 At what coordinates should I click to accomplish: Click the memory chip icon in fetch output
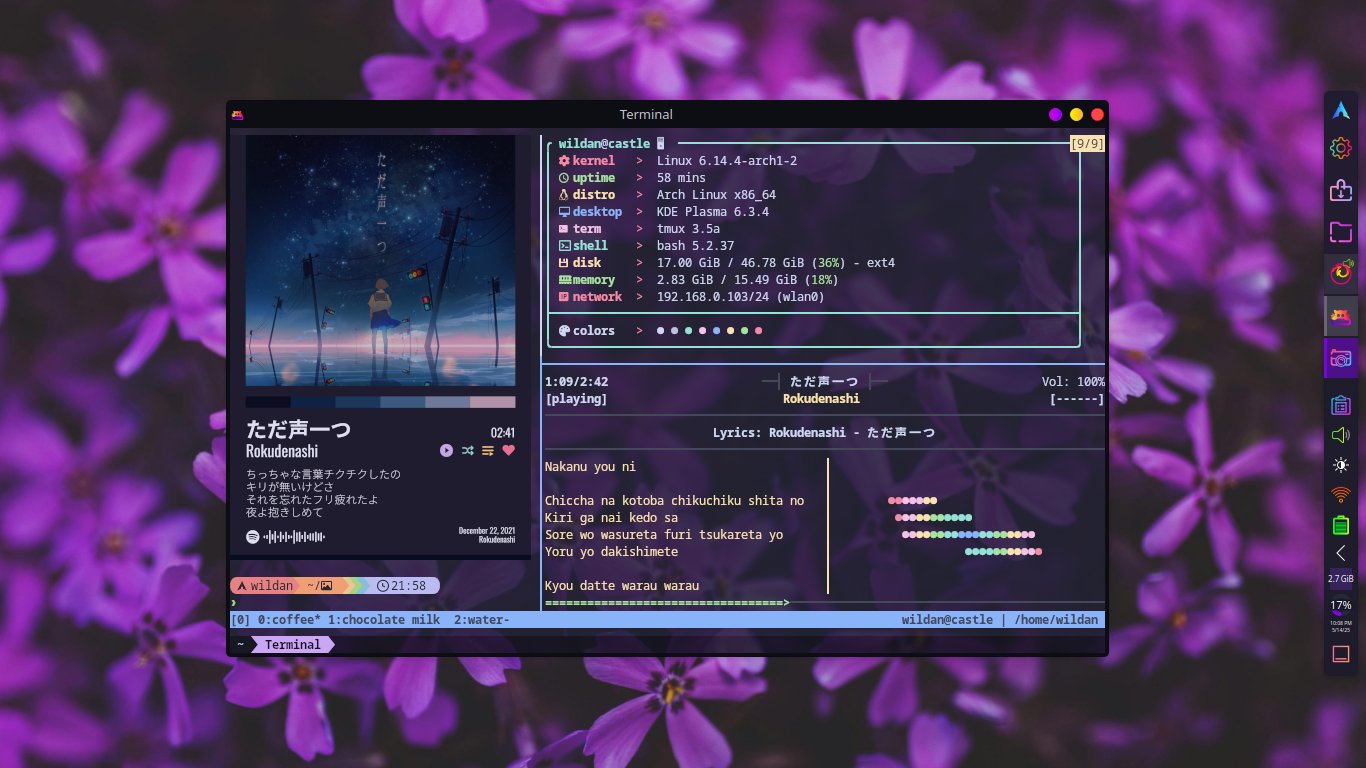(x=564, y=280)
